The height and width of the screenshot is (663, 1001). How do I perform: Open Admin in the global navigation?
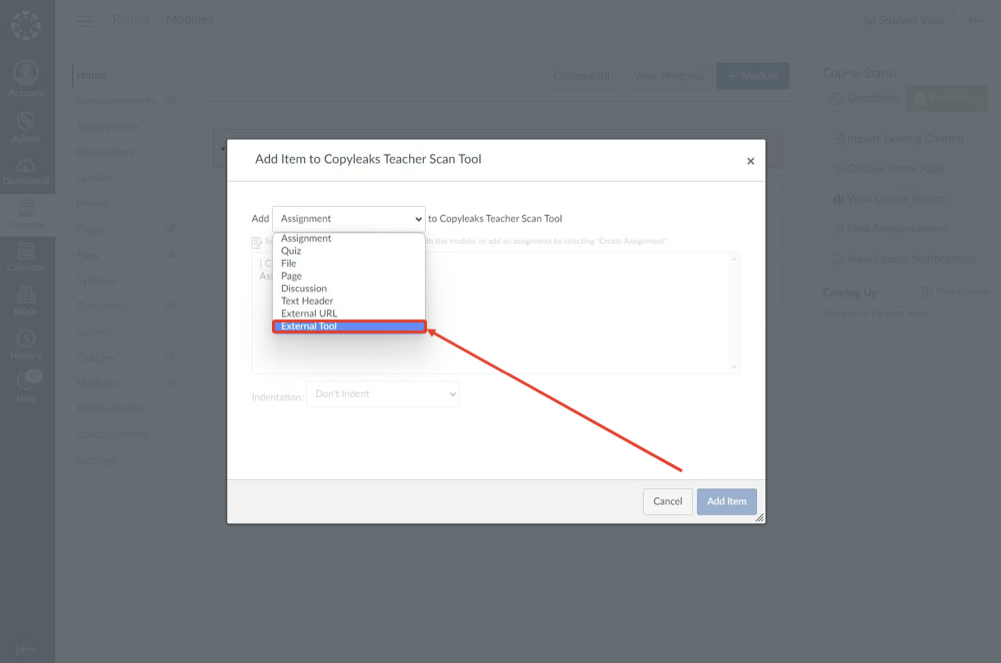(x=26, y=127)
